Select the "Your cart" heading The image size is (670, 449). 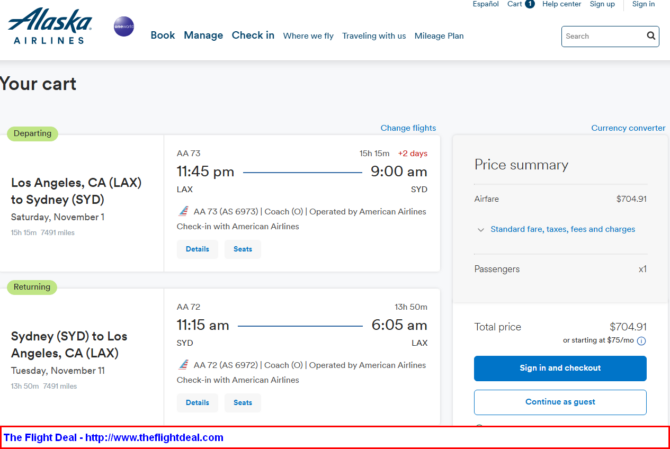[x=38, y=84]
